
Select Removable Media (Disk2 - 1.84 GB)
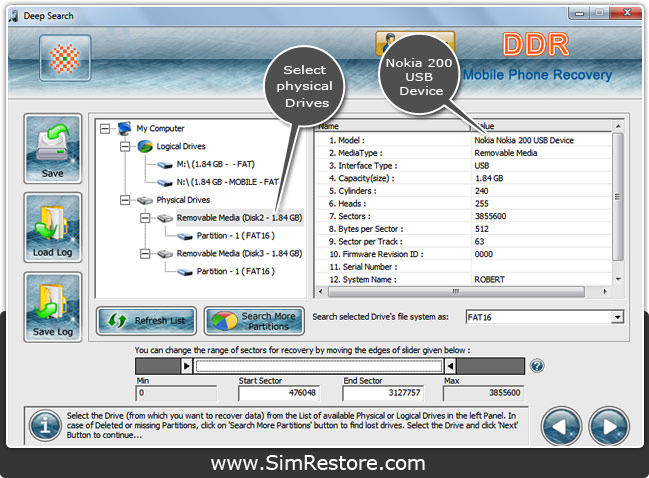240,218
